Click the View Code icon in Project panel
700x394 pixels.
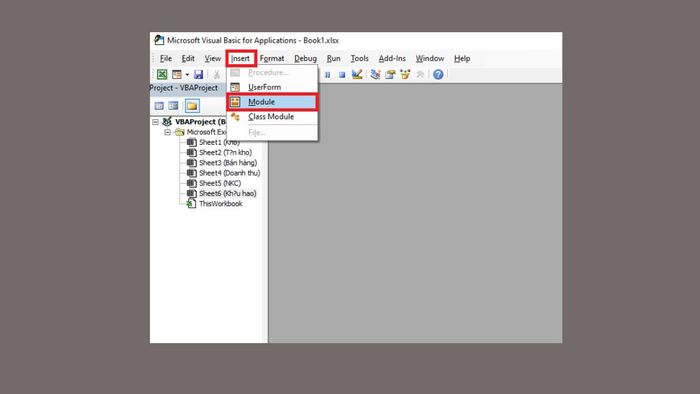159,106
